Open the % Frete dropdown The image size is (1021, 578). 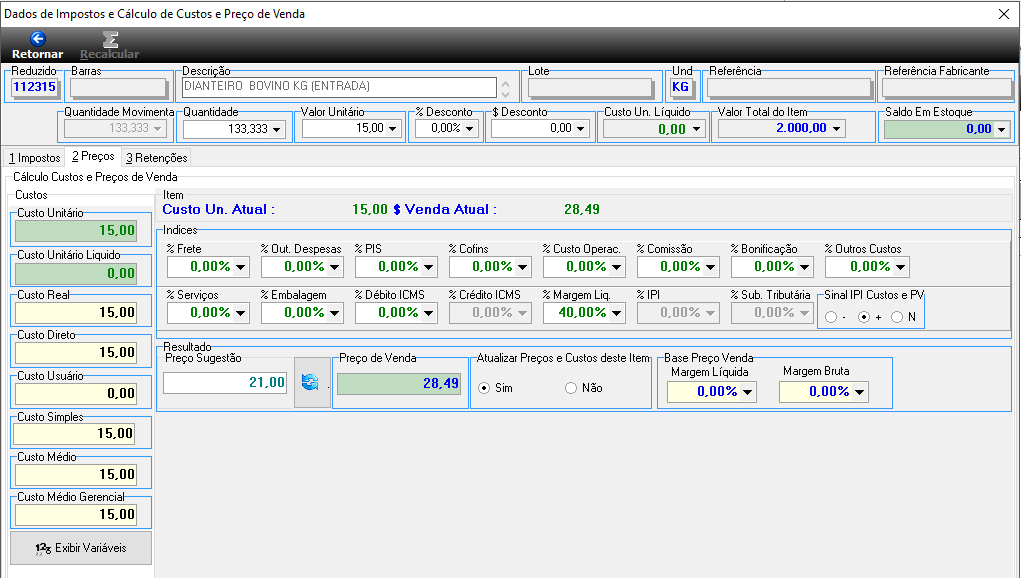click(241, 267)
